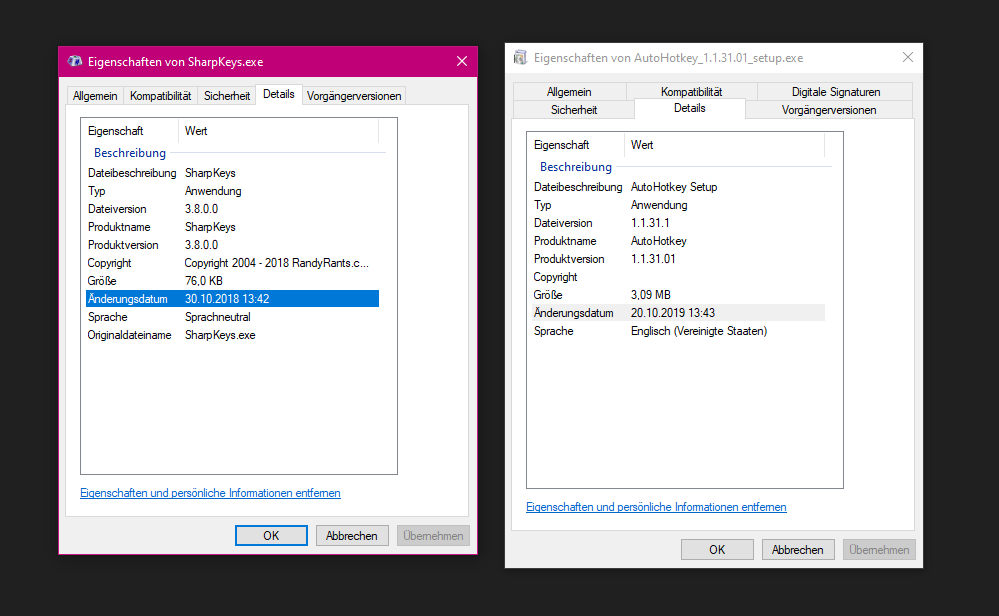
Task: Open Allgemein tab in the SharpKeys window
Action: pos(95,96)
